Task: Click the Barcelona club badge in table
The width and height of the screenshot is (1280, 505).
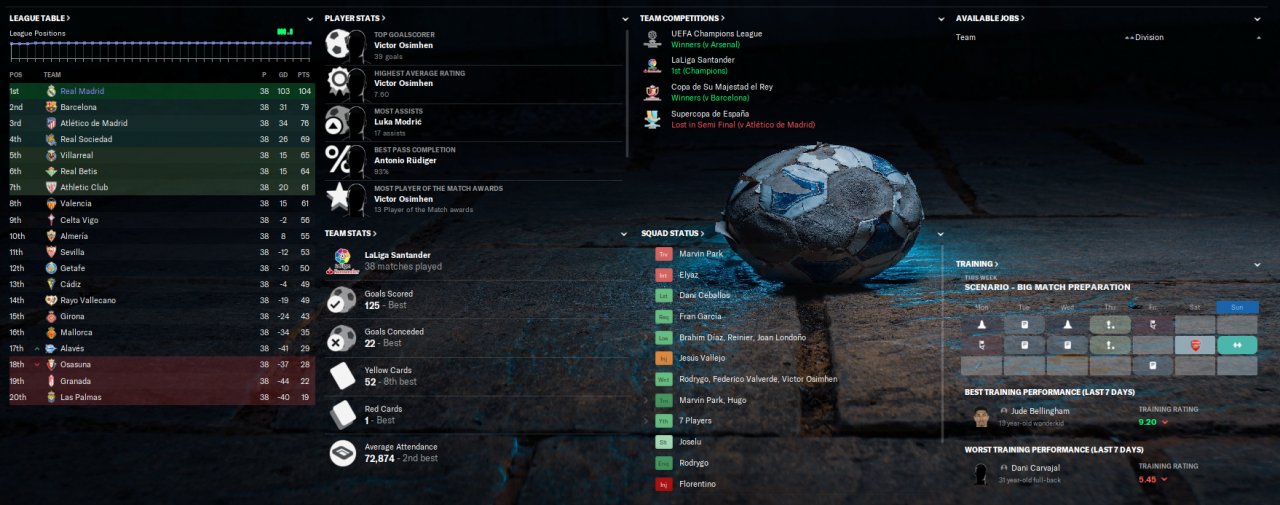Action: [50, 107]
